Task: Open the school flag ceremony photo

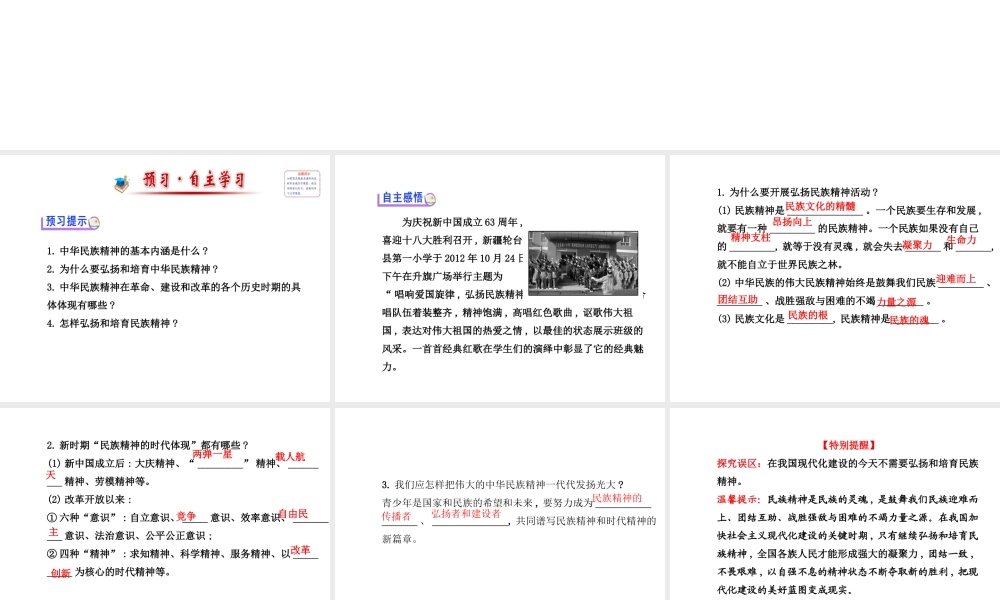Action: (x=583, y=263)
